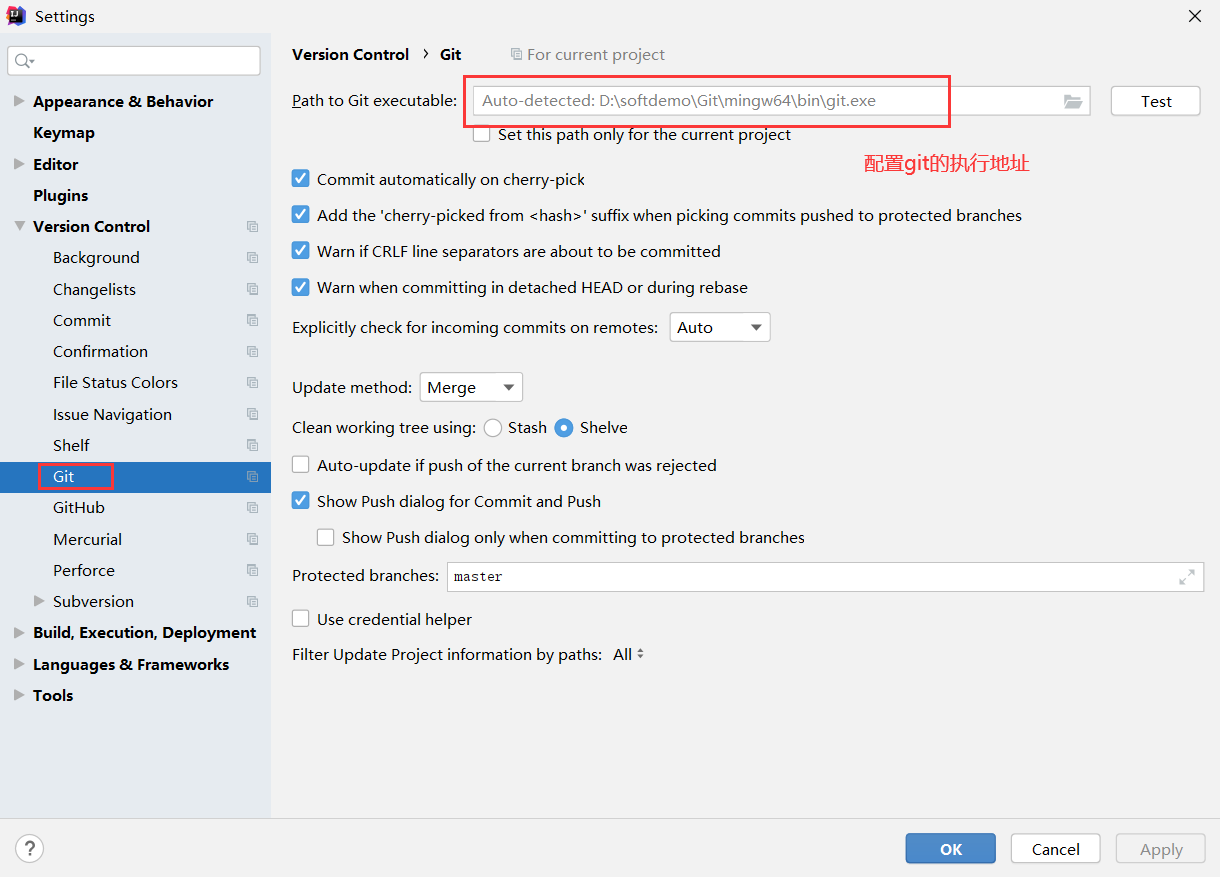Click the search magnifier icon in settings search
This screenshot has height=877, width=1220.
tap(24, 61)
